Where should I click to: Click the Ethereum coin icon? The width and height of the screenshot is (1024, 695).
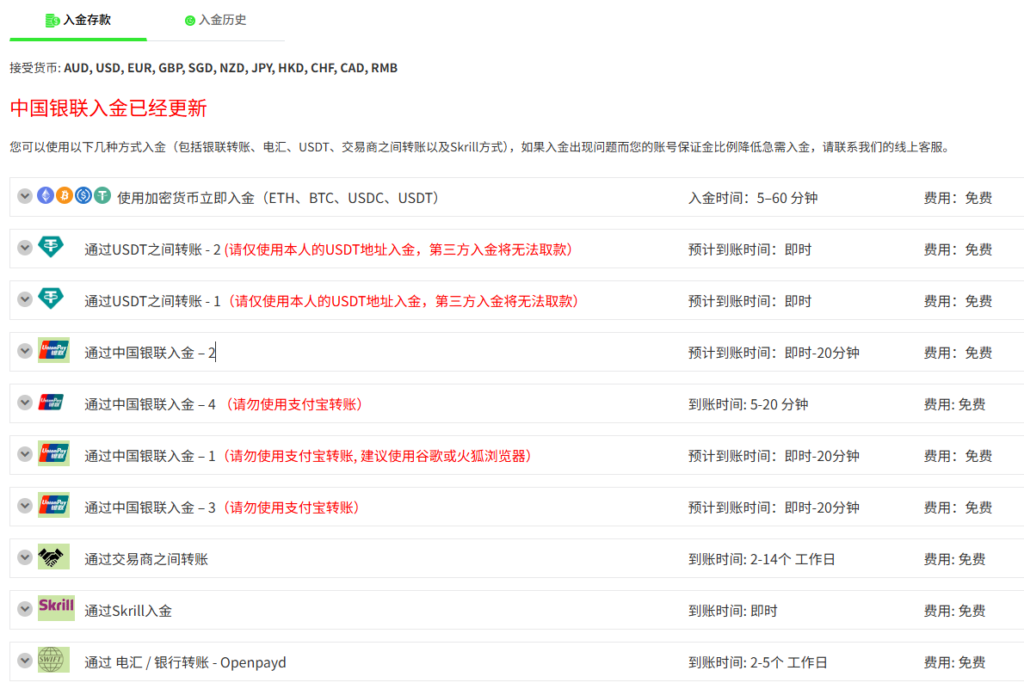pos(46,196)
